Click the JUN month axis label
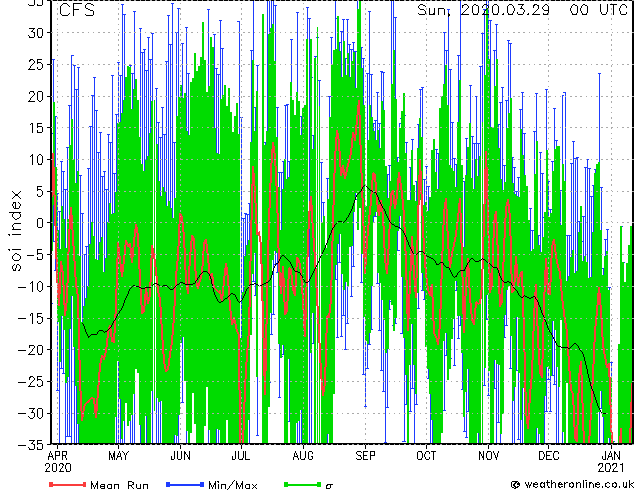This screenshot has width=634, height=490. [x=180, y=456]
